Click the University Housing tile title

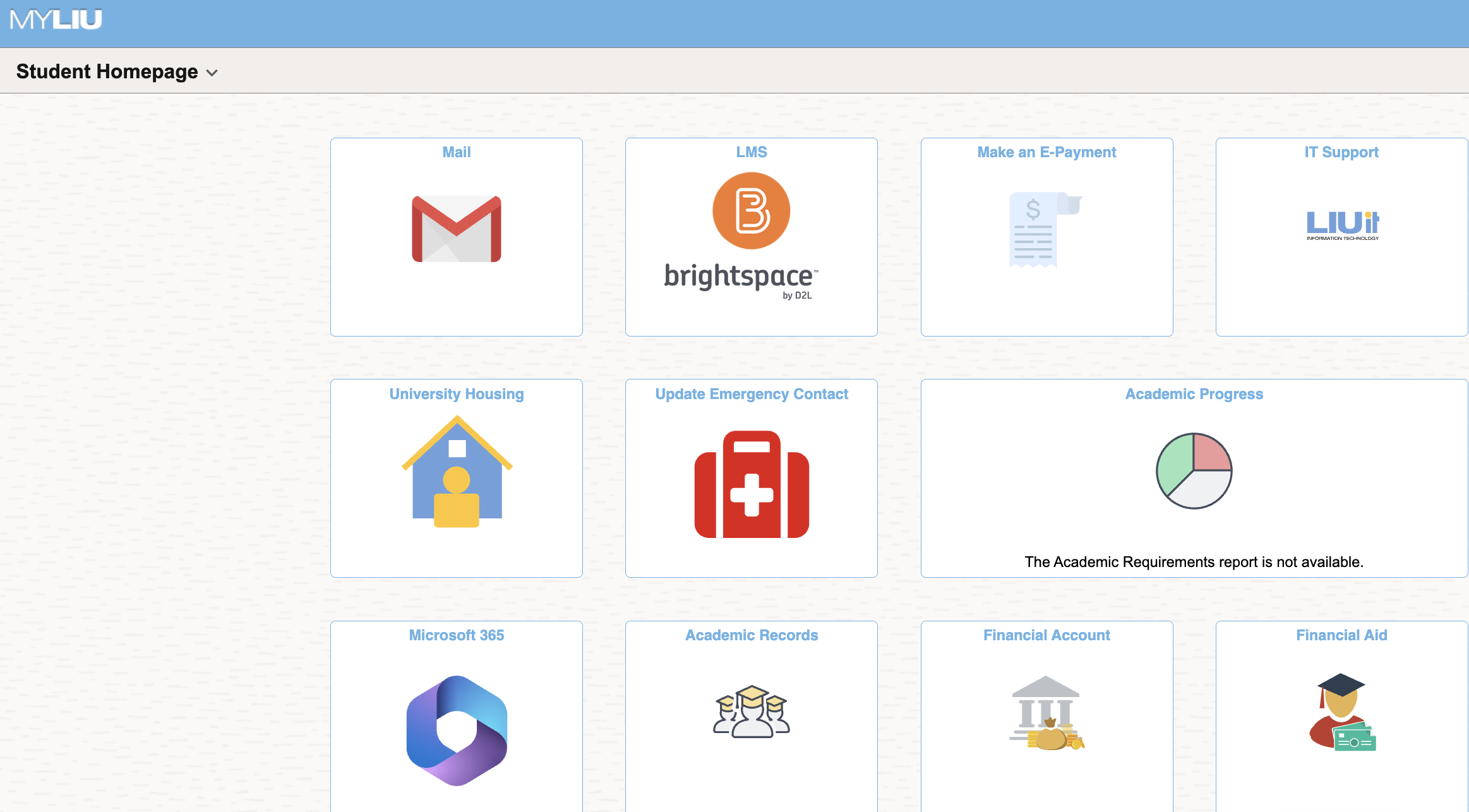point(457,394)
